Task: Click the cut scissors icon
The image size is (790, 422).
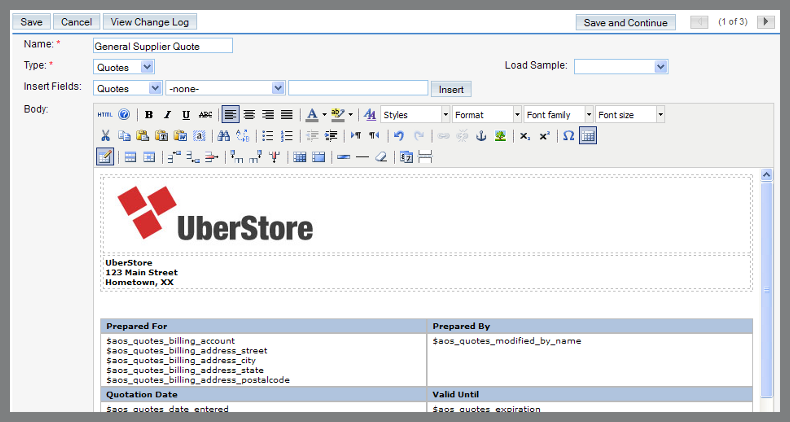Action: [105, 136]
